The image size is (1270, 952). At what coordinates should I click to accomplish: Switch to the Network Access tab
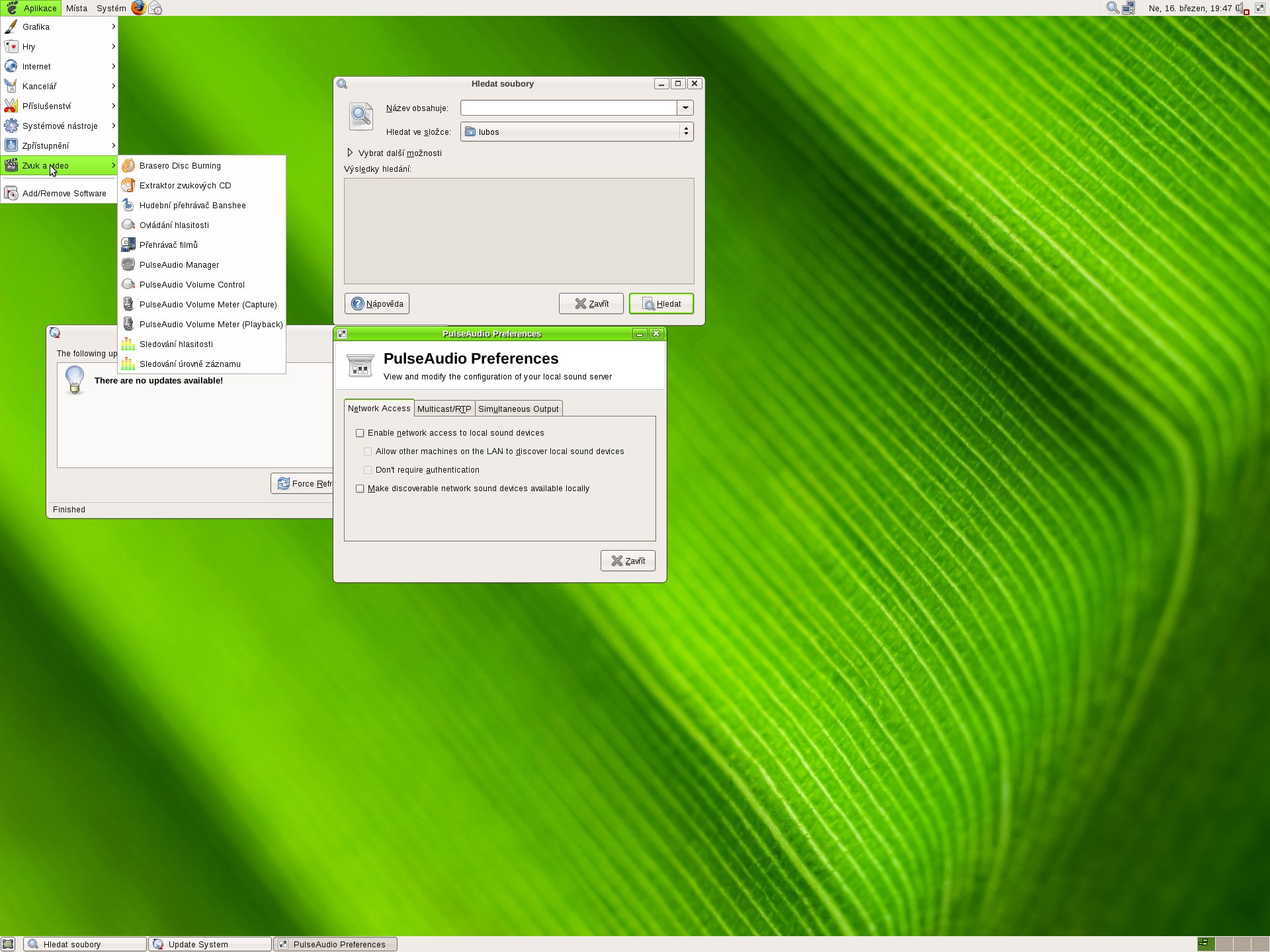[x=379, y=409]
